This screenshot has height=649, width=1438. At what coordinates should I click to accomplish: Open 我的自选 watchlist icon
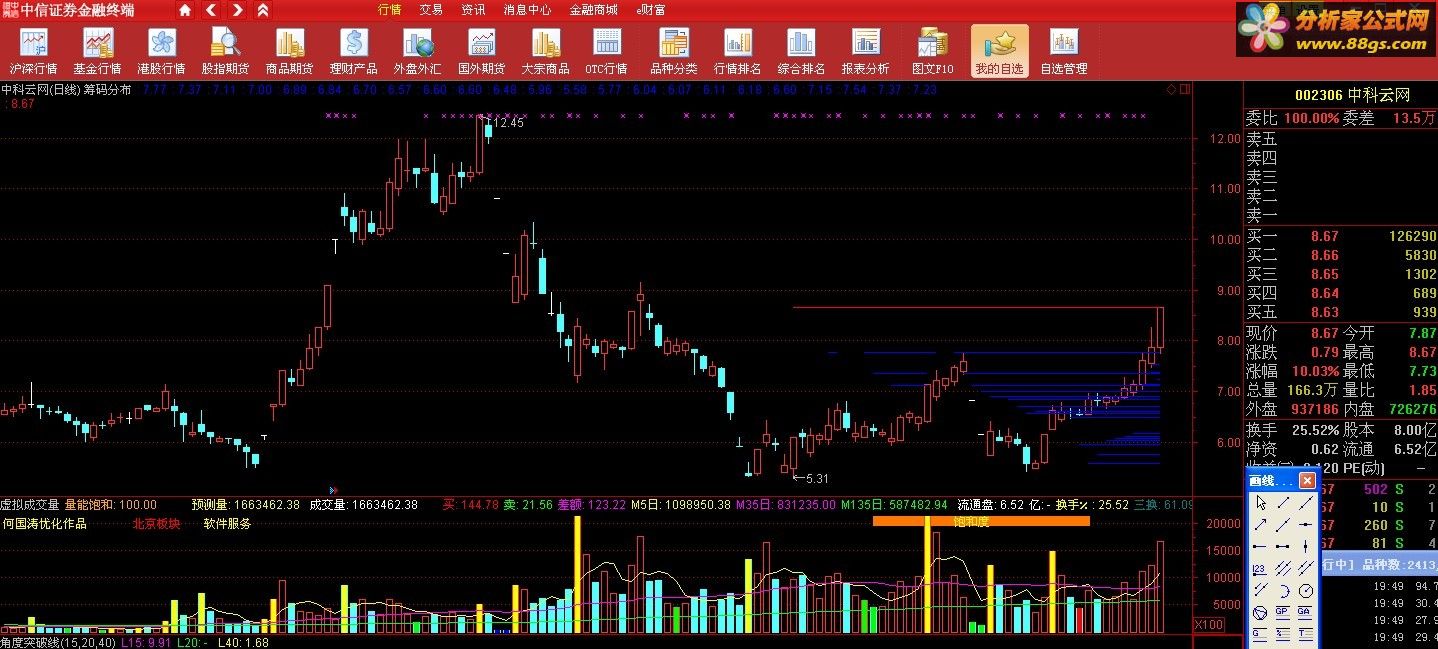point(999,50)
